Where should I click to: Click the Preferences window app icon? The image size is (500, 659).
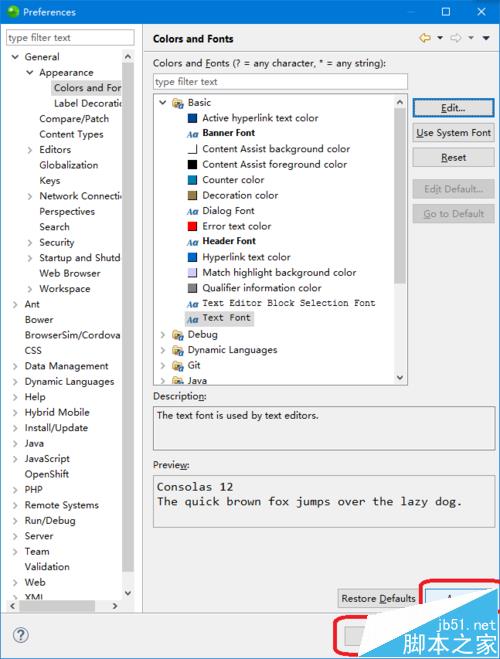click(13, 11)
